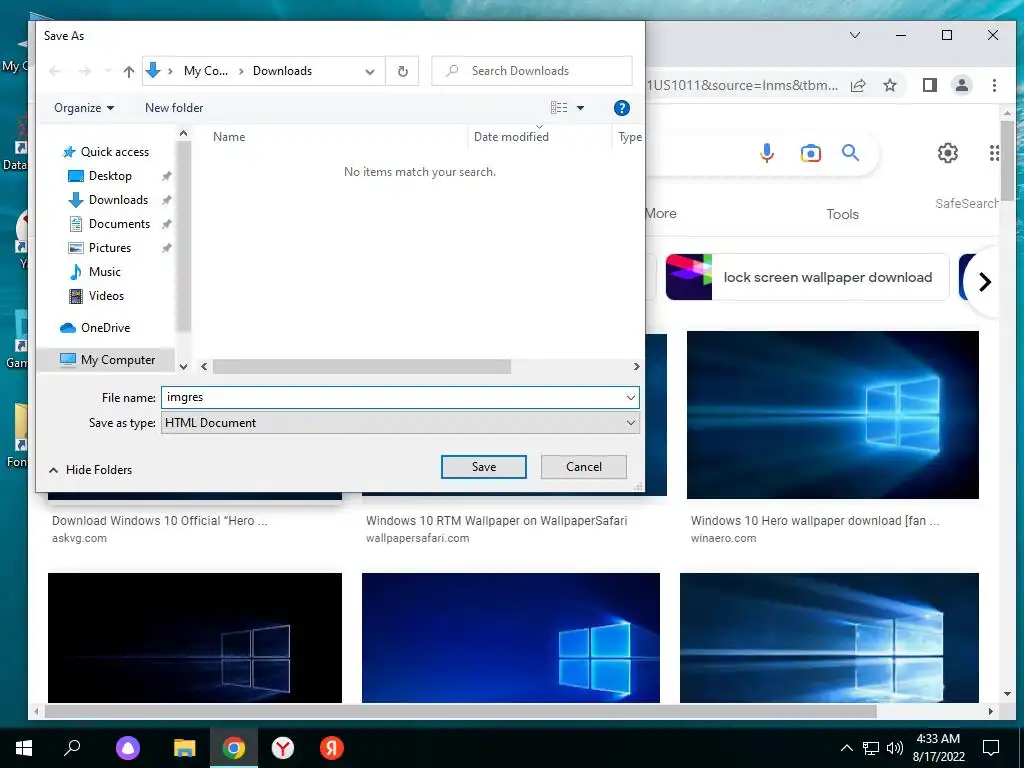This screenshot has height=768, width=1024.
Task: Click the back arrow in Save As dialog
Action: [56, 71]
